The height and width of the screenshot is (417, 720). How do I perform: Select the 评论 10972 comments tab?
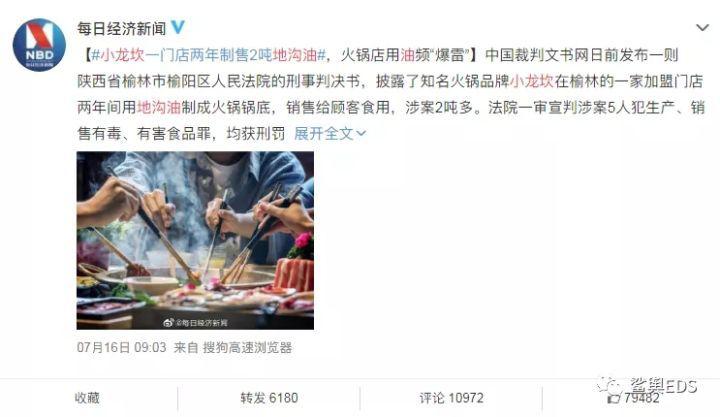click(x=451, y=398)
